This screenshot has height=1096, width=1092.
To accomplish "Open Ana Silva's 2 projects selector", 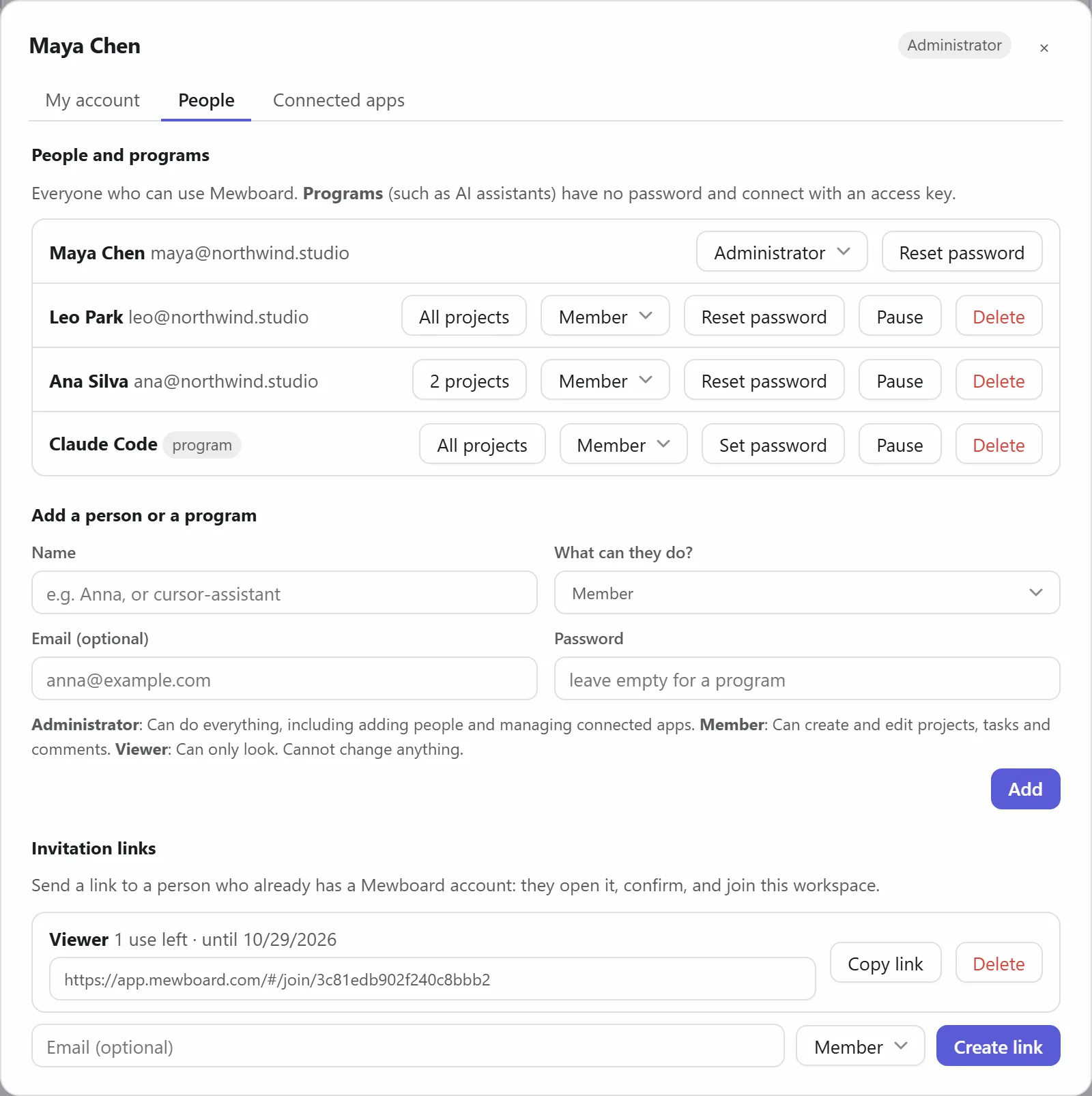I will (469, 380).
